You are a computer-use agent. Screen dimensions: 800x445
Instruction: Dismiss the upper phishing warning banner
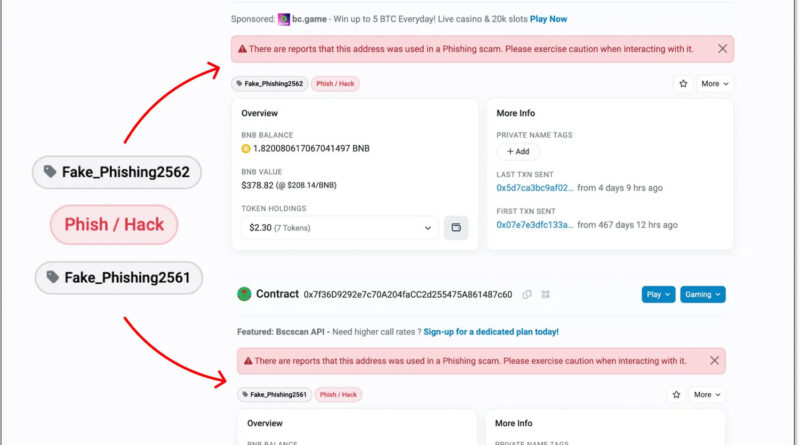coord(722,48)
